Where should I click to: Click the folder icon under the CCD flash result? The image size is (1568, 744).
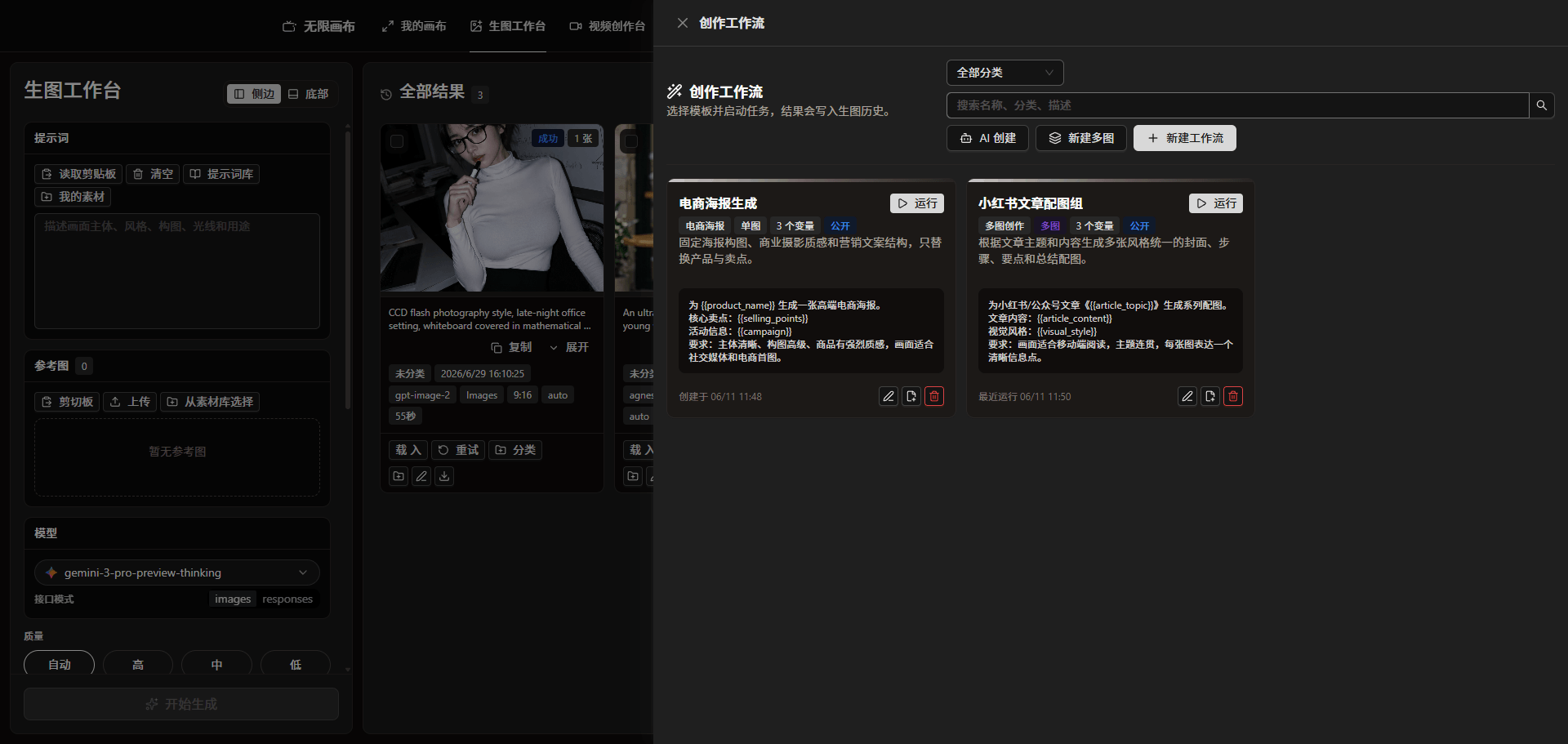pos(399,476)
